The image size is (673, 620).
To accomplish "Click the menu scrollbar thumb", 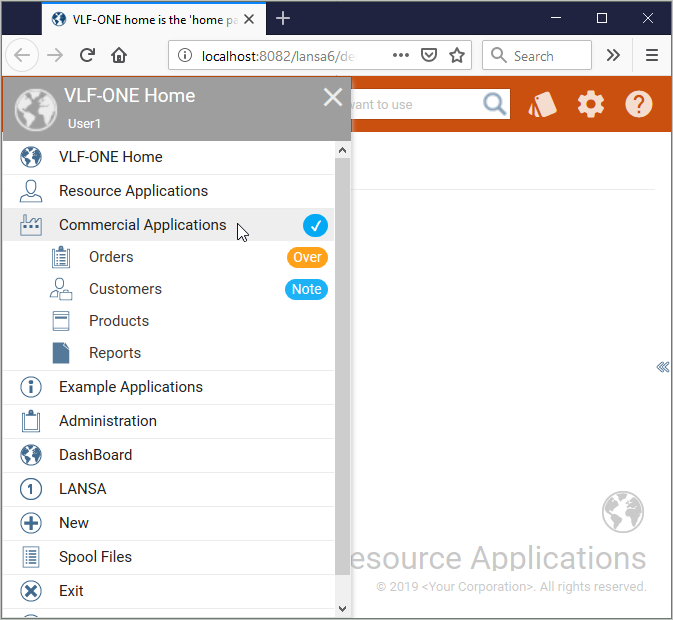I will point(343,366).
